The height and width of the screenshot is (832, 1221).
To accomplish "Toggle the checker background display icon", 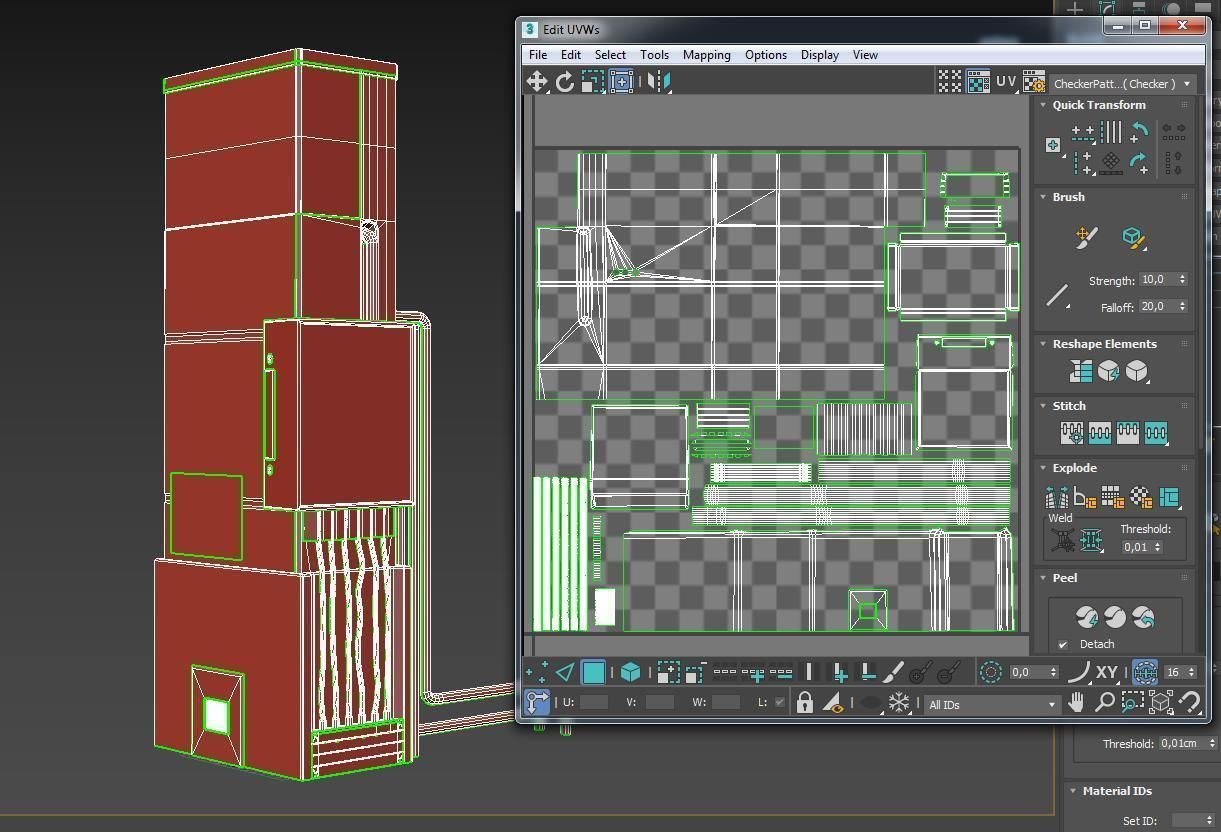I will (x=950, y=82).
